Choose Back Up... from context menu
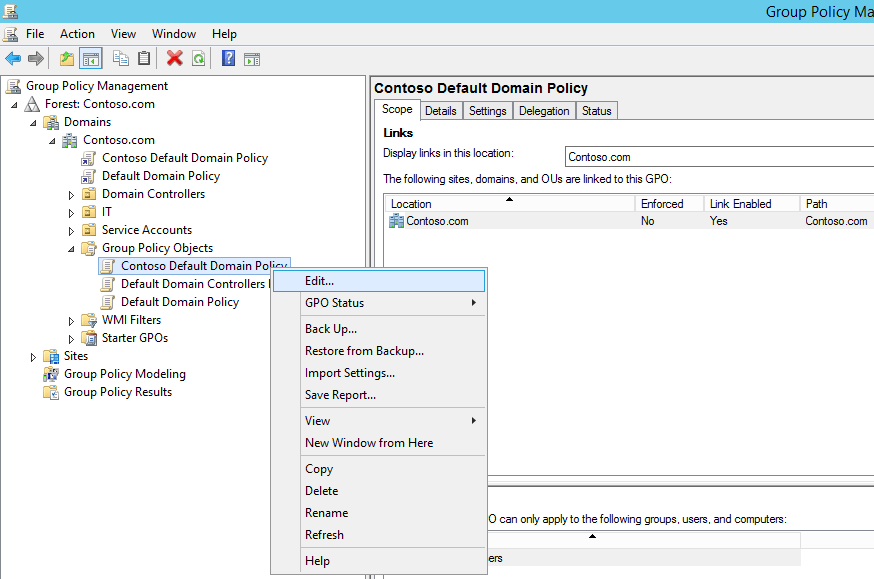 tap(379, 329)
